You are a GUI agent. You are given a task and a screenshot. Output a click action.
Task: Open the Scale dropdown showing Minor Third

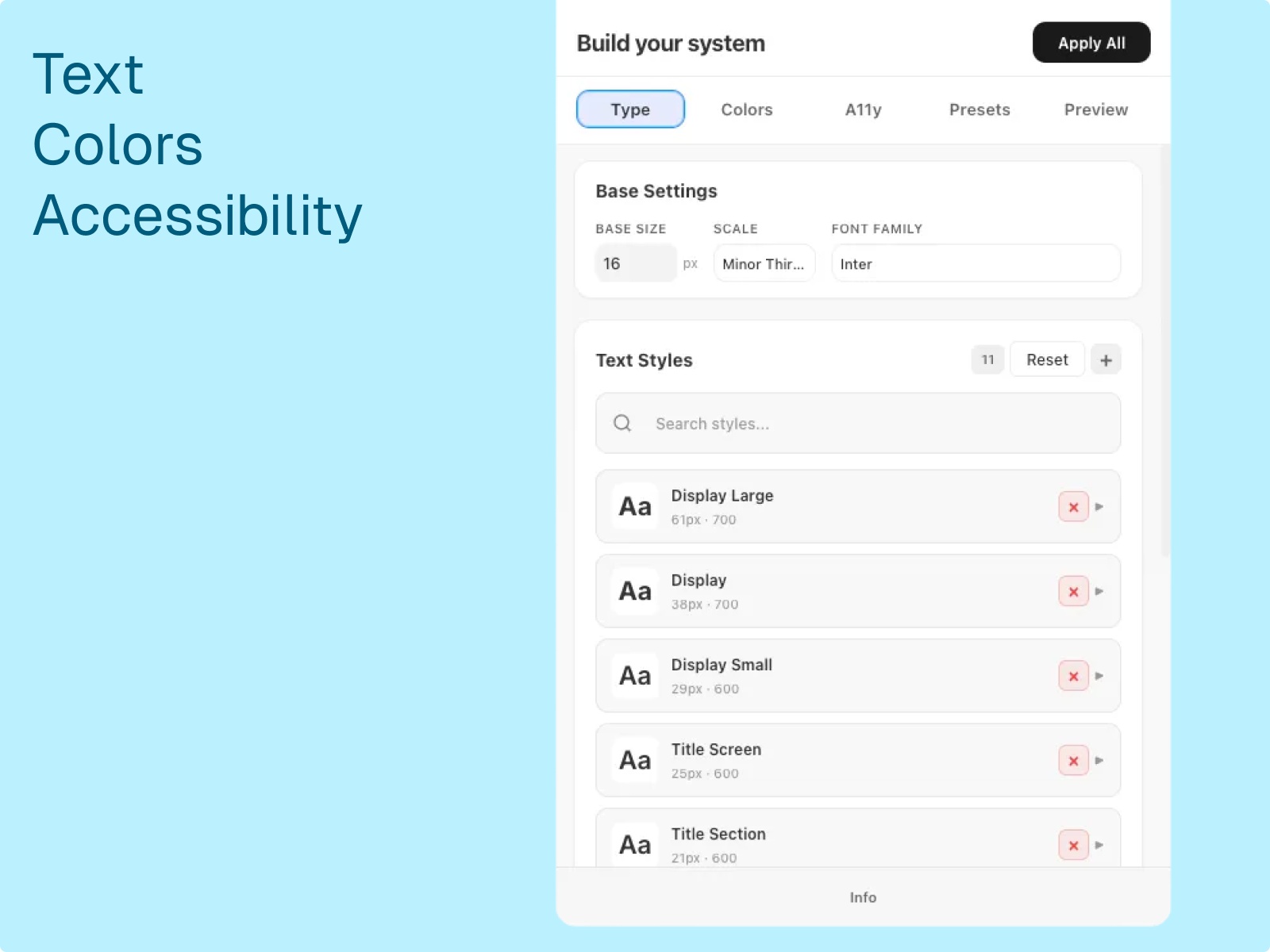(764, 263)
